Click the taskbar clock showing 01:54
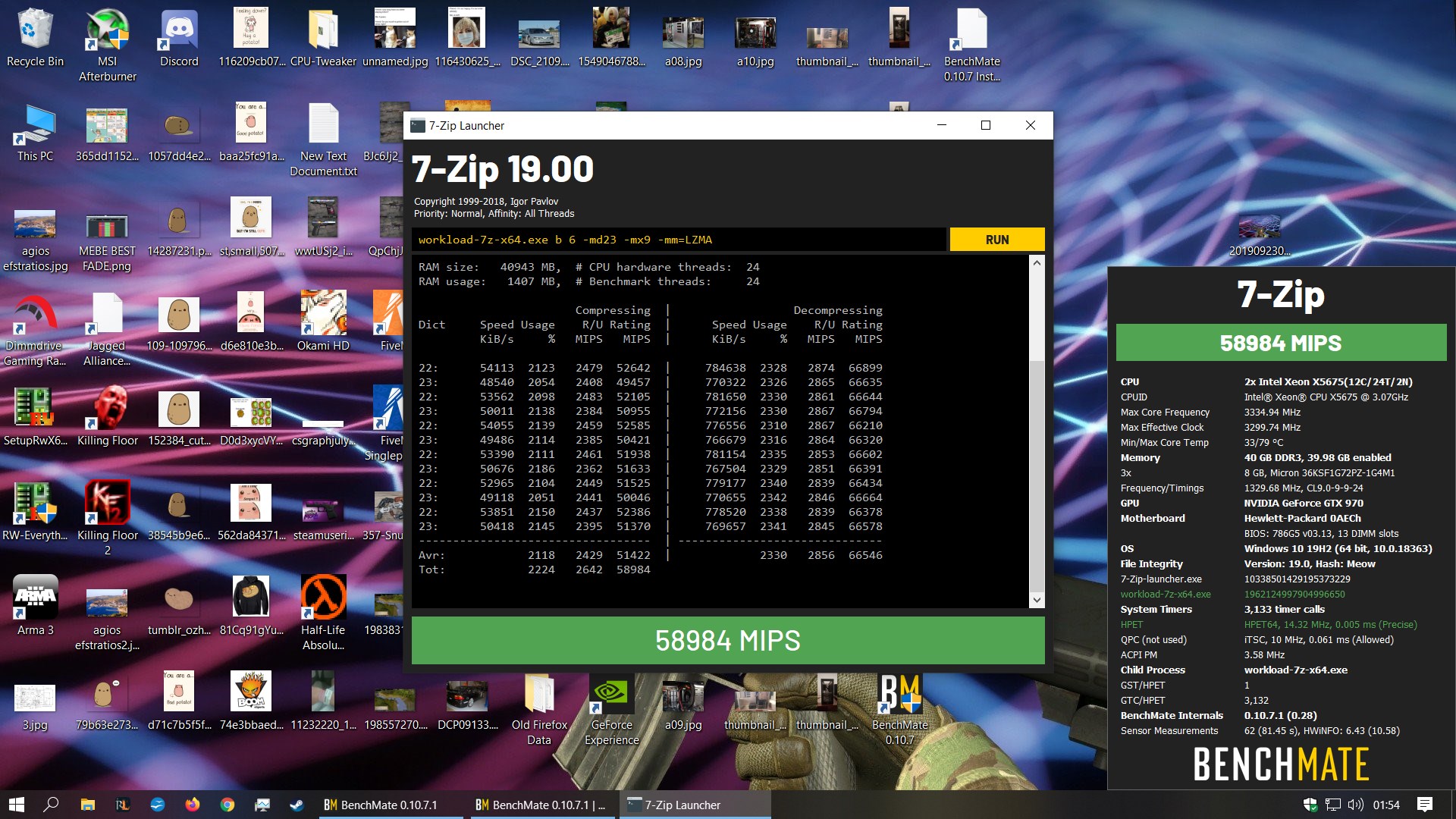Screen dimensions: 1456x819 coord(1386,805)
